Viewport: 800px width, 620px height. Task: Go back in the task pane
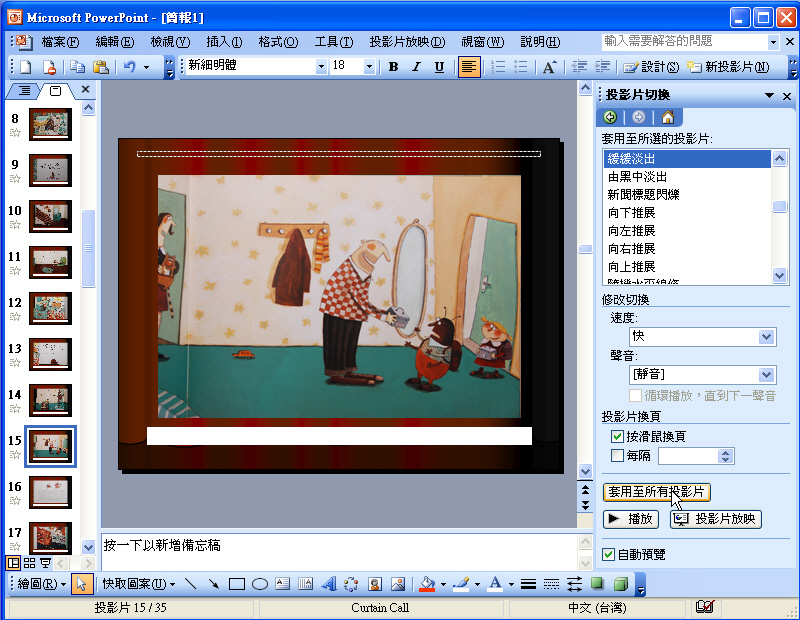tap(610, 117)
